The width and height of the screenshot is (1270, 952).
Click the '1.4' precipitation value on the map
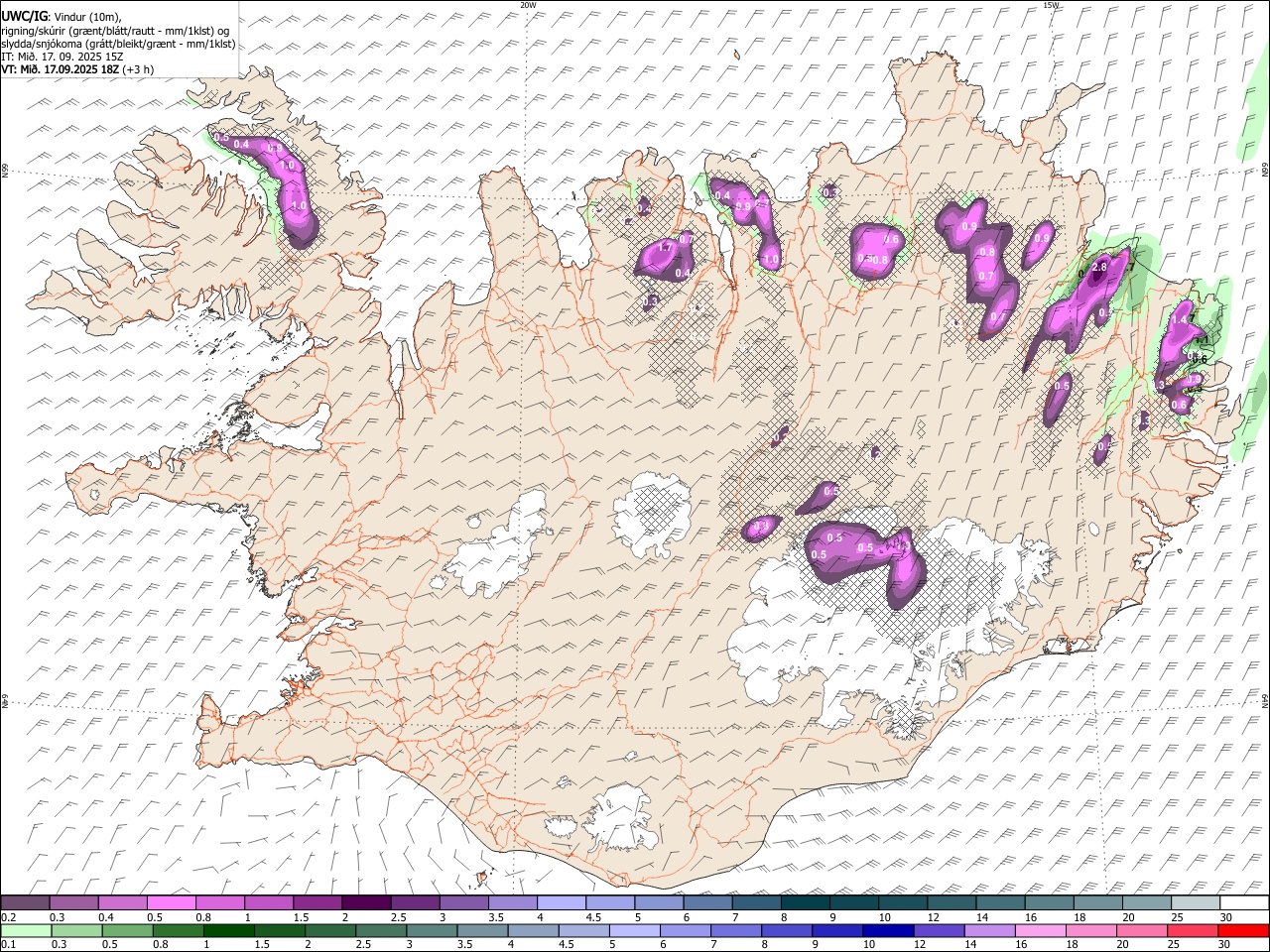pos(1180,321)
